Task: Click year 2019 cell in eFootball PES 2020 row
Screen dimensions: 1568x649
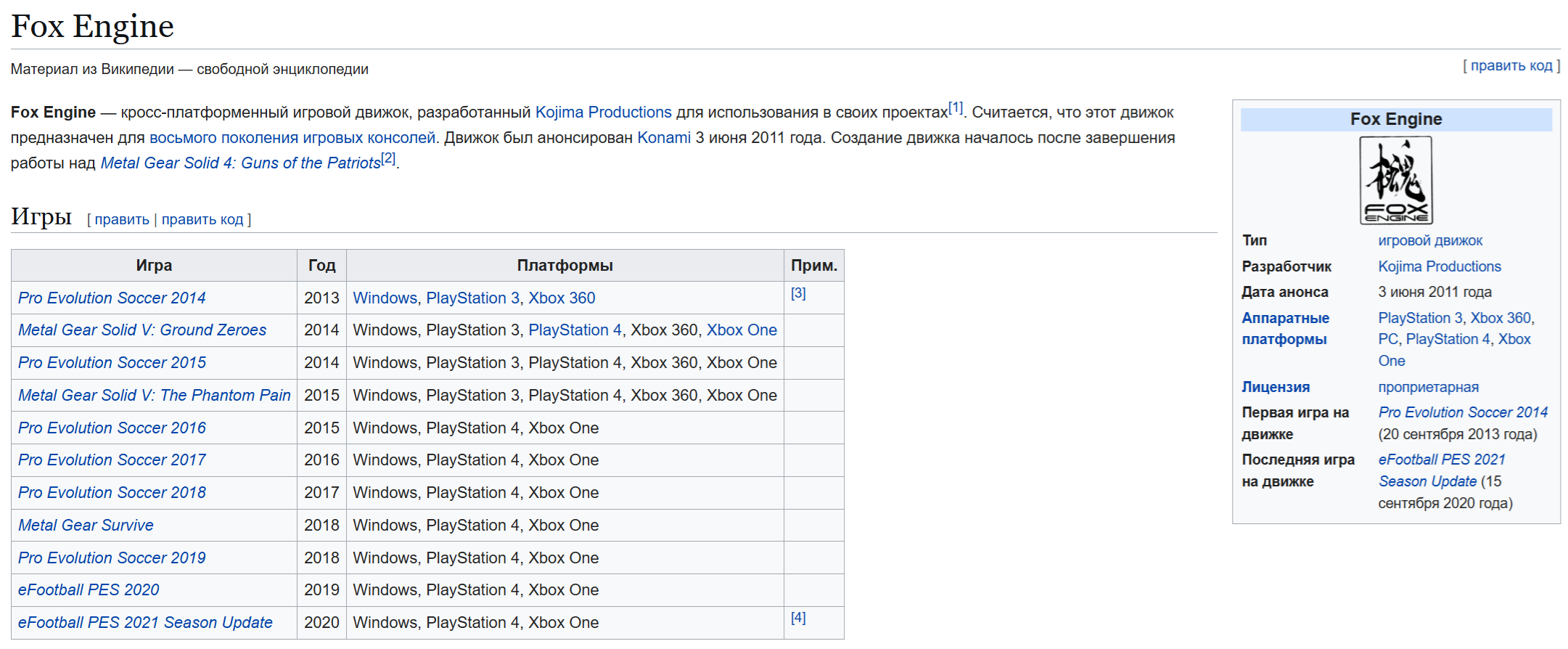Action: click(x=321, y=590)
